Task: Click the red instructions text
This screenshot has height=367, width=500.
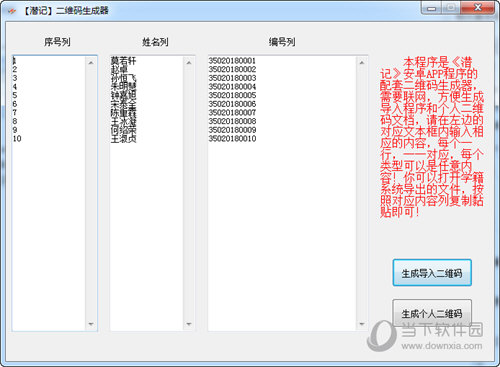Action: [432, 137]
